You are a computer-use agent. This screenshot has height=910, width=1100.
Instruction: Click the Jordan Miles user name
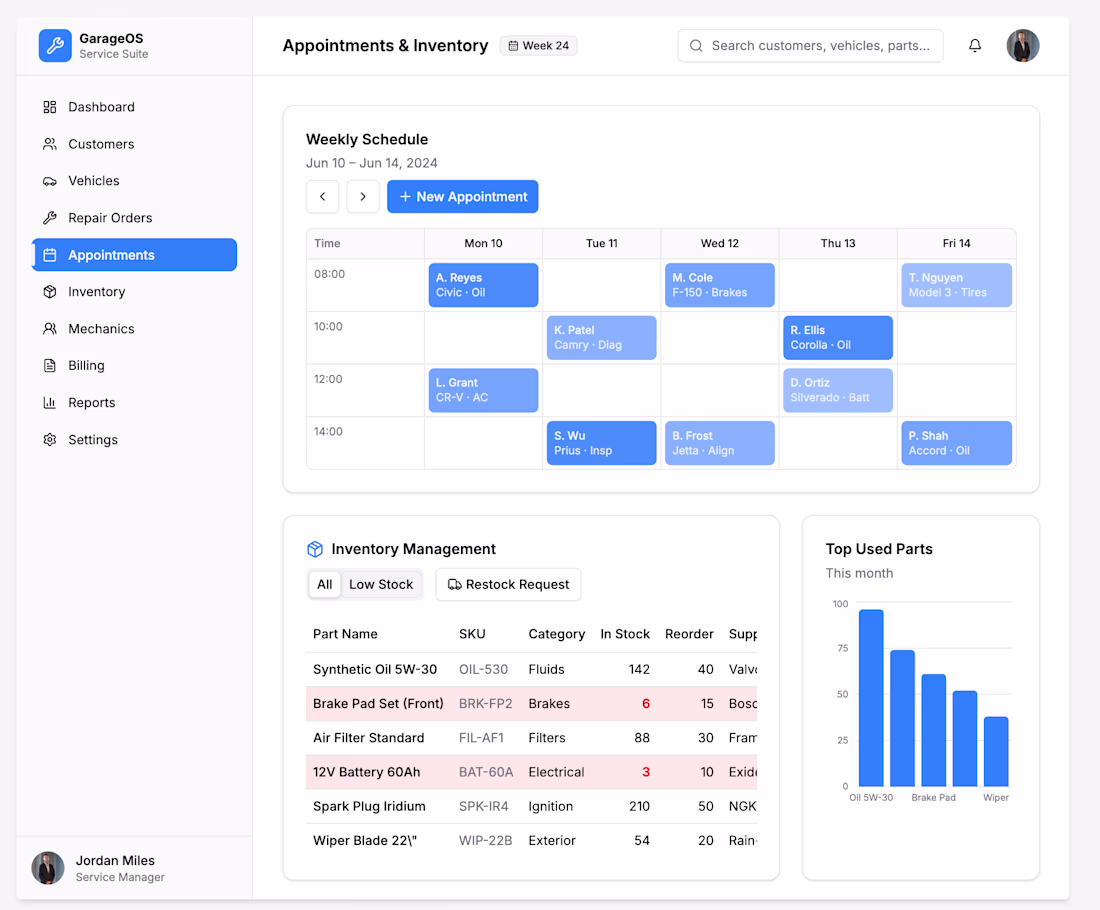point(115,860)
